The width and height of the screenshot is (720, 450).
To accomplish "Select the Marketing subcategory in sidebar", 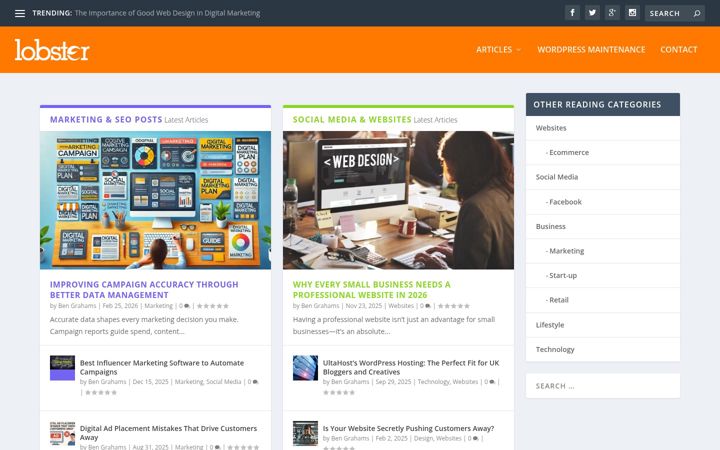I will (565, 251).
